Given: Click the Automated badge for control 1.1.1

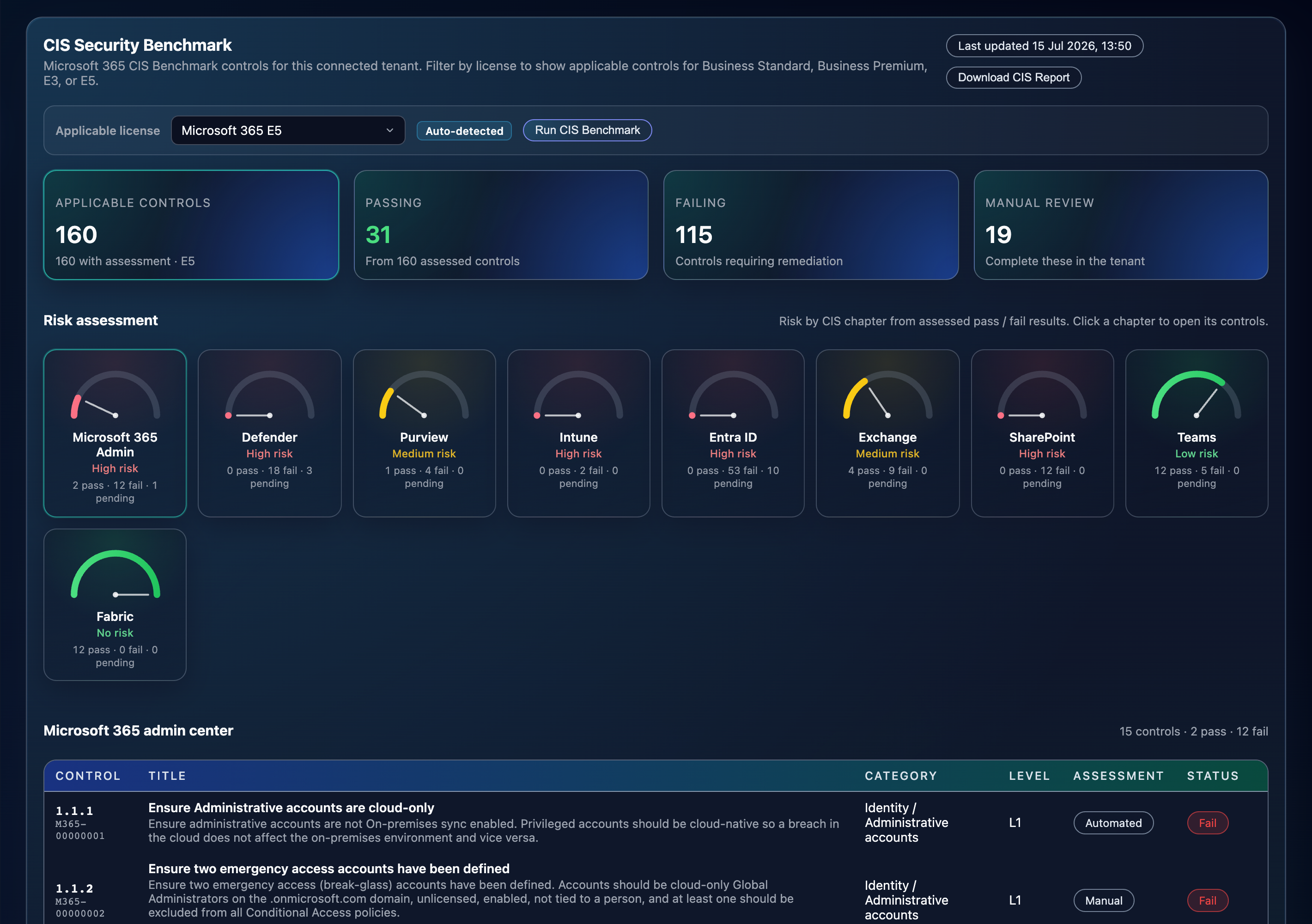Looking at the screenshot, I should click(x=1113, y=823).
